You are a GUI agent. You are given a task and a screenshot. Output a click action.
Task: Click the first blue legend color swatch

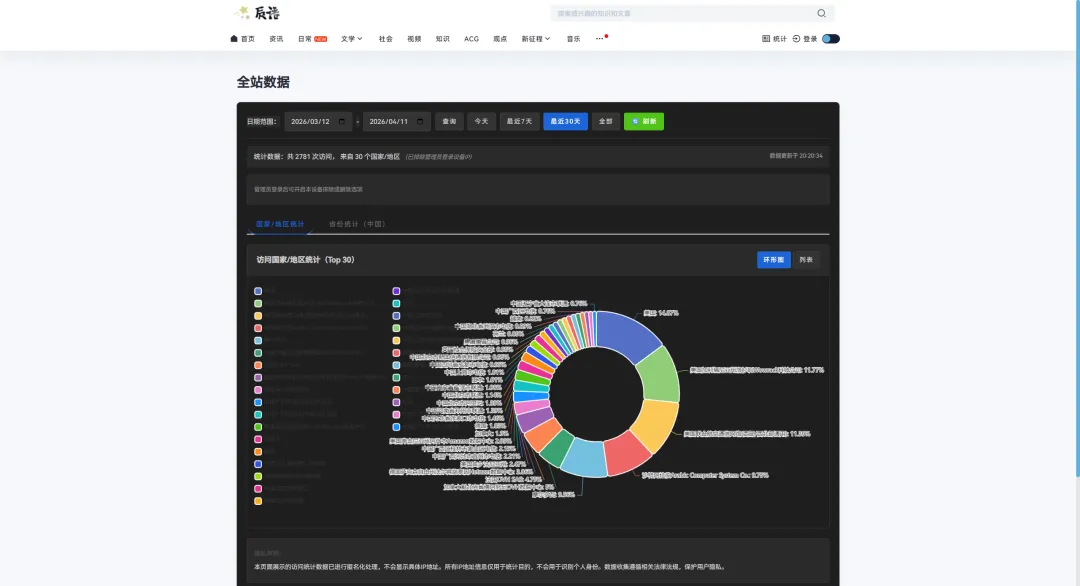coord(258,291)
